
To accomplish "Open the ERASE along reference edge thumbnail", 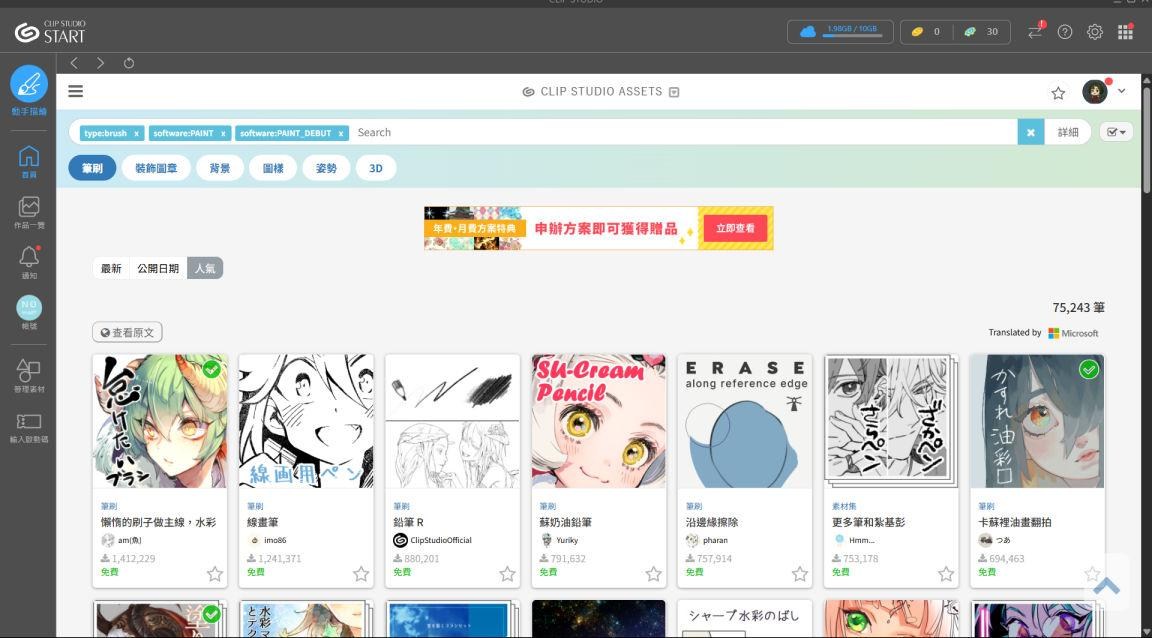I will [x=745, y=421].
